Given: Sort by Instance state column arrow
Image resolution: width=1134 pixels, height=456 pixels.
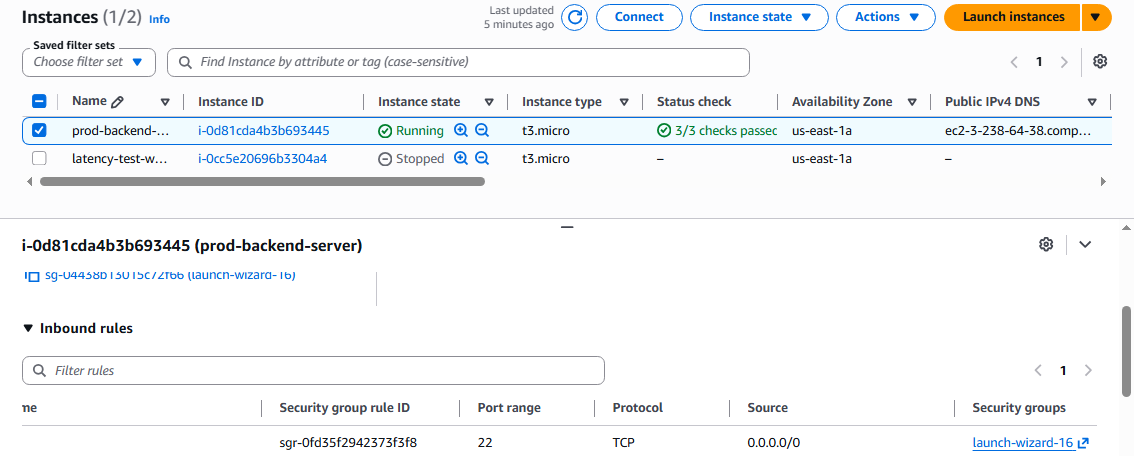Looking at the screenshot, I should tap(489, 102).
